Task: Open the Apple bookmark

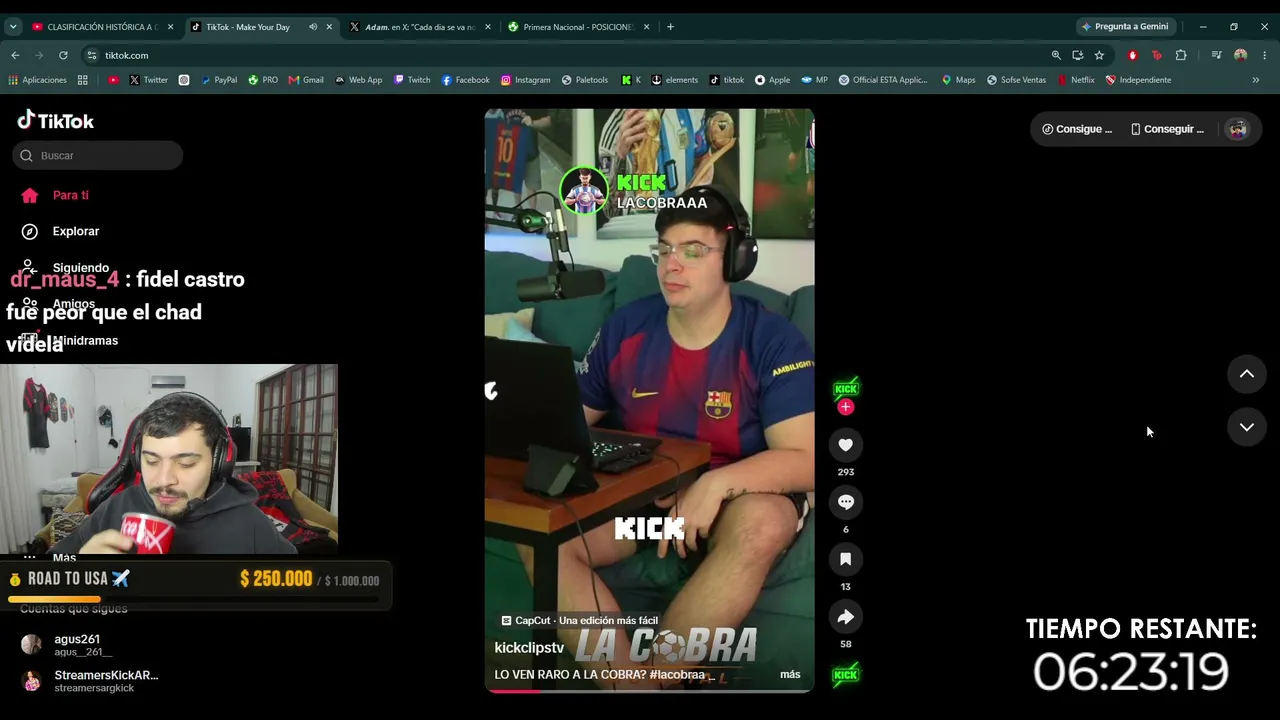Action: point(772,80)
